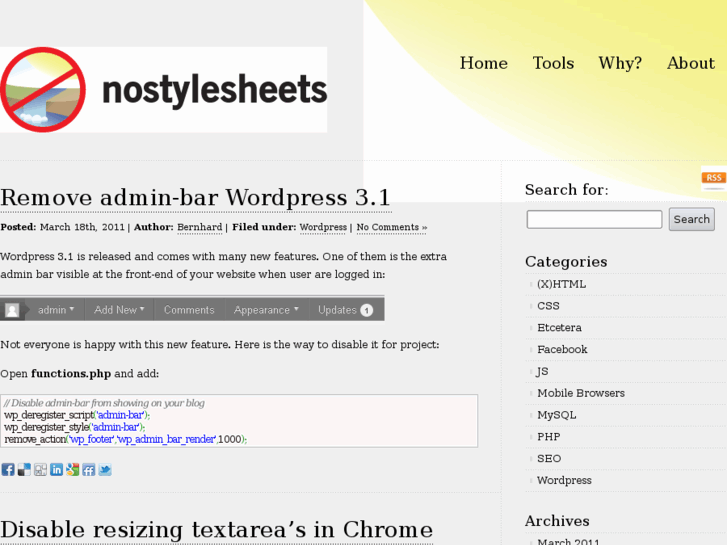Browse the JS category
The image size is (727, 545).
[542, 372]
